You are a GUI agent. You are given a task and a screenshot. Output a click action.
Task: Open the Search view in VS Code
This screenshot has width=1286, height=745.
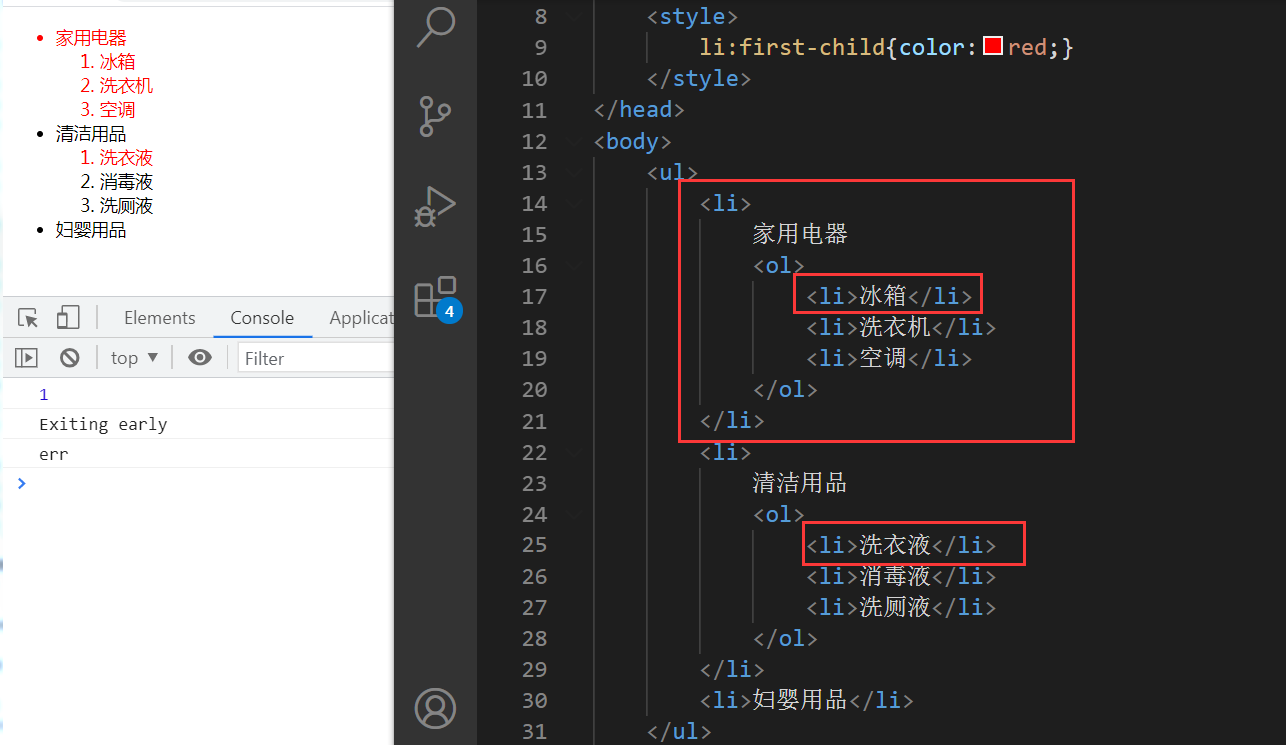436,27
